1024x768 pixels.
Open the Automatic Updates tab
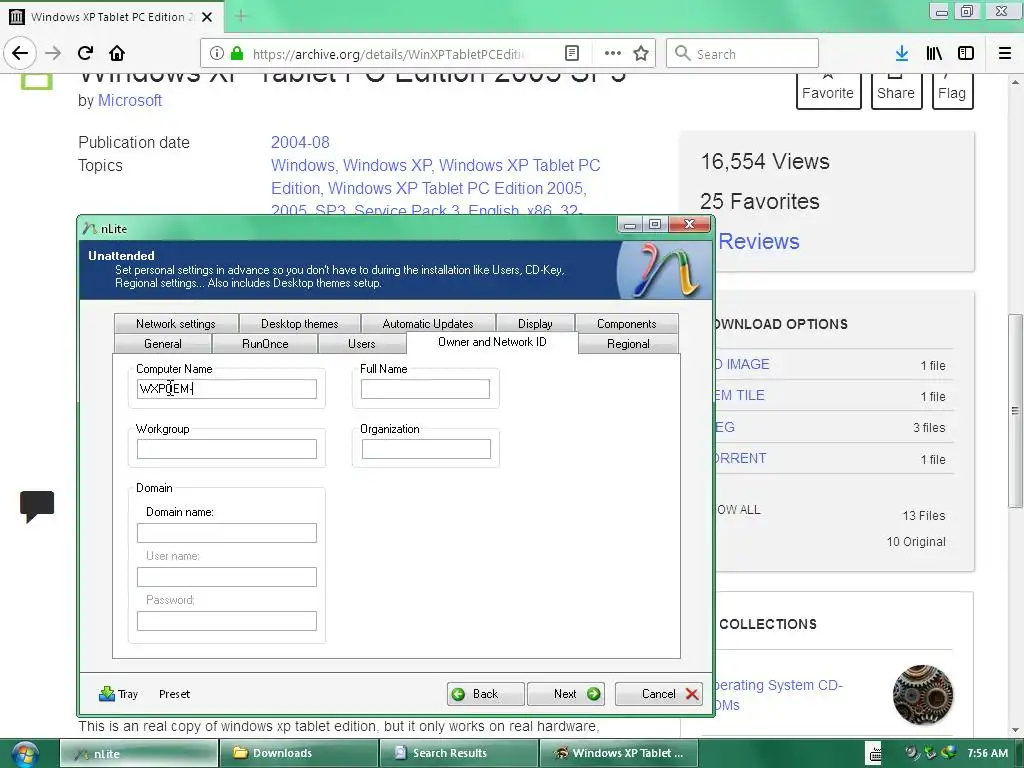[428, 324]
